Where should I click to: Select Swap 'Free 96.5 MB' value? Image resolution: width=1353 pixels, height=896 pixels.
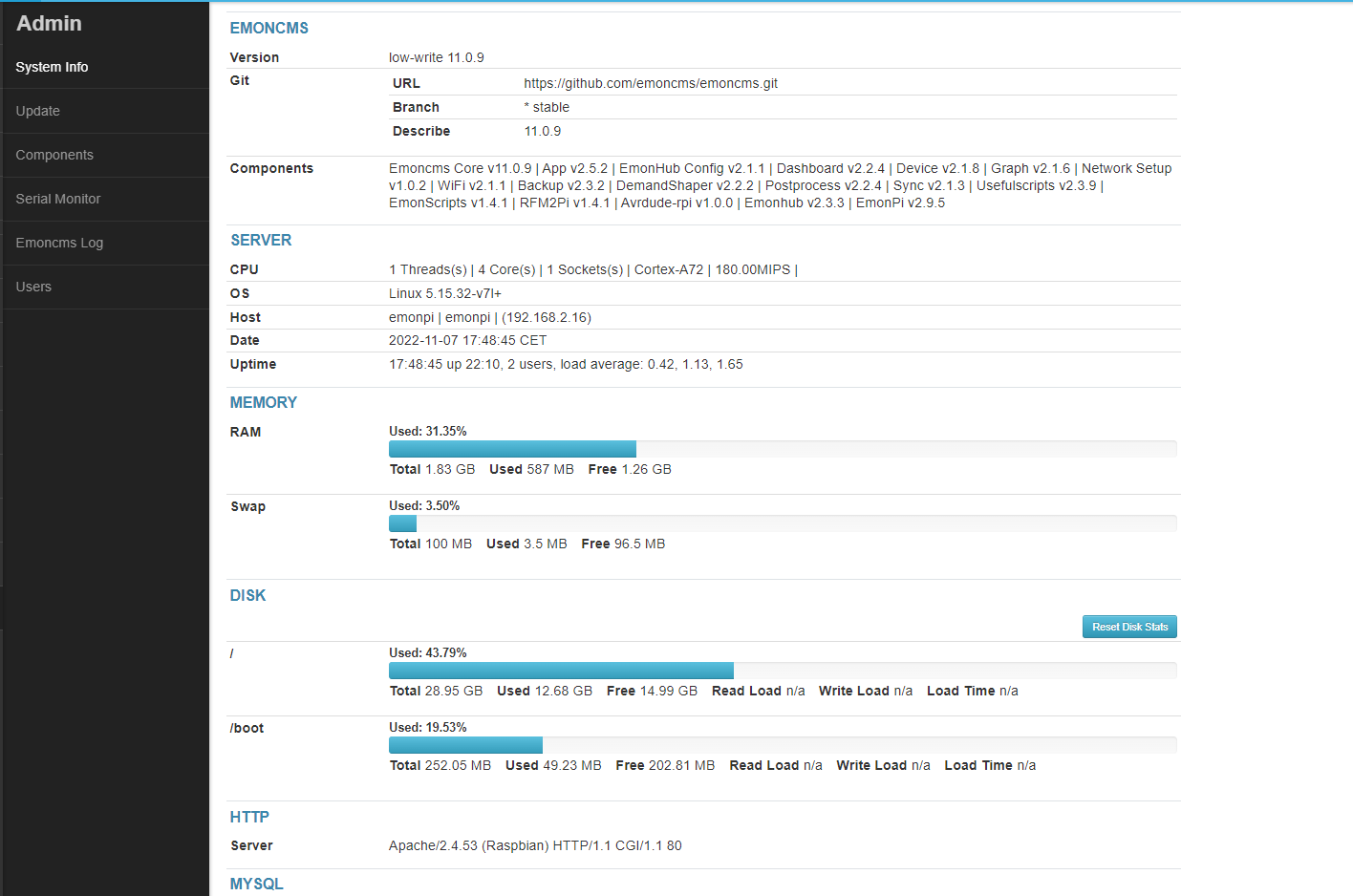pyautogui.click(x=623, y=544)
